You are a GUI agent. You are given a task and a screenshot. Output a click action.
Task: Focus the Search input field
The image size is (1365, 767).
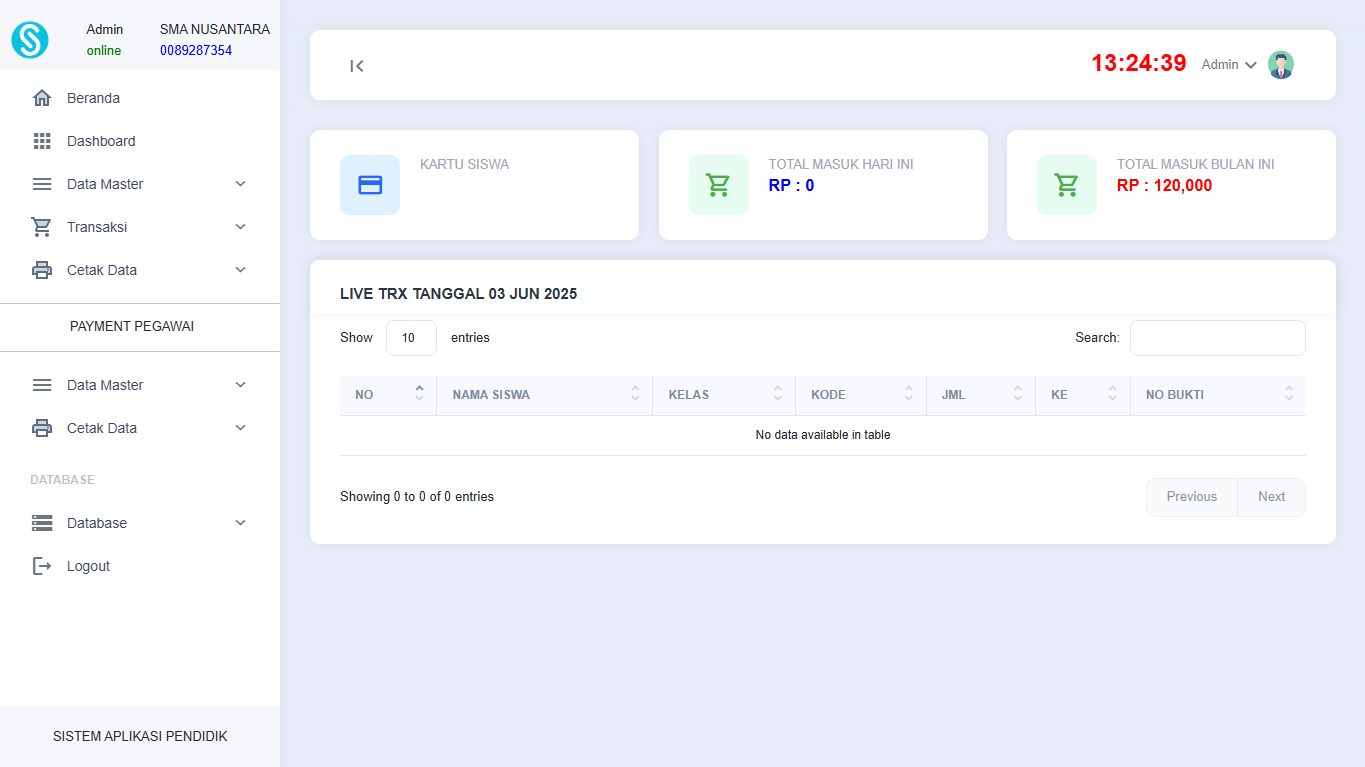click(1217, 338)
